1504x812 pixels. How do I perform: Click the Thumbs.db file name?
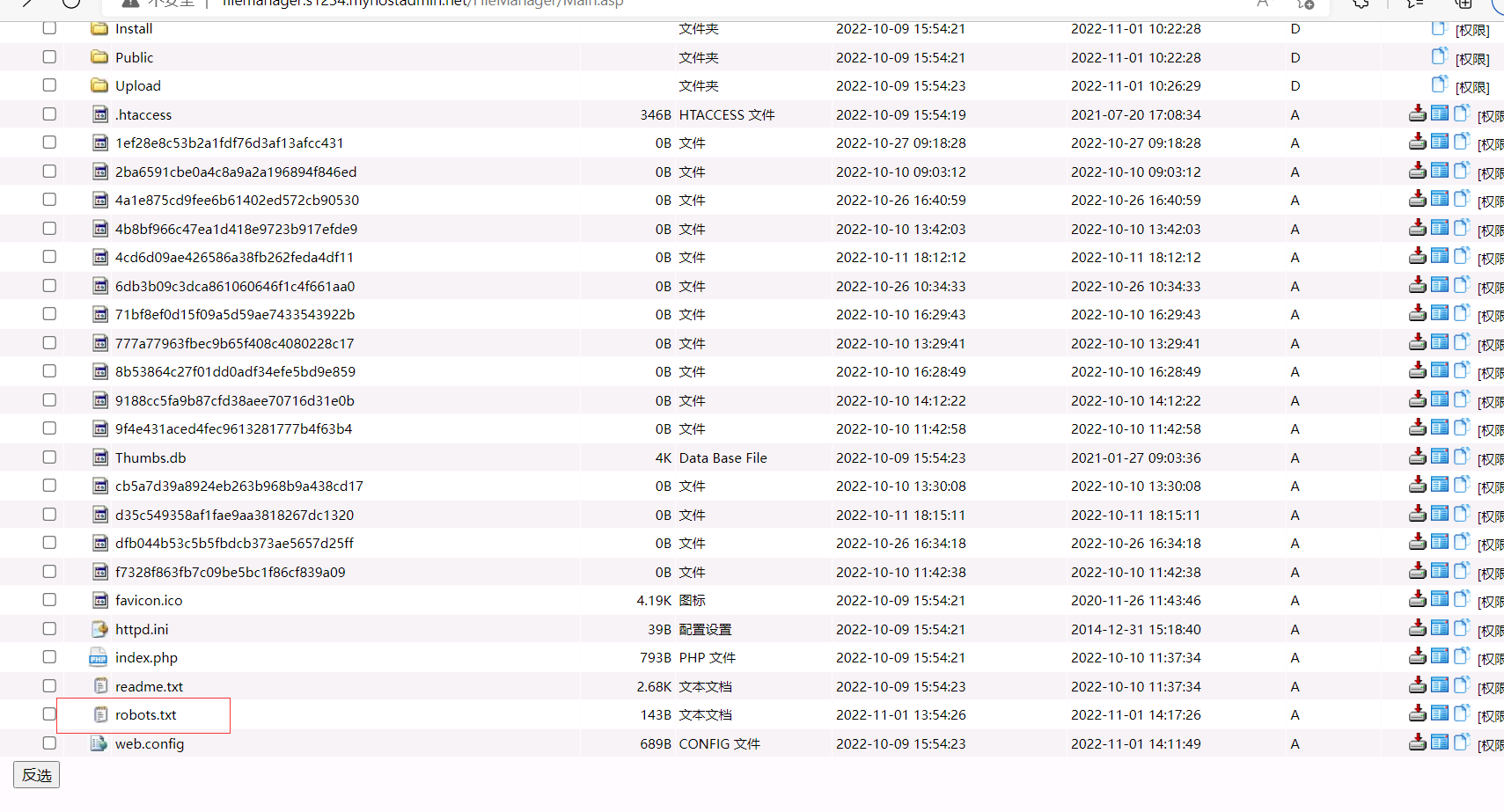tap(150, 458)
